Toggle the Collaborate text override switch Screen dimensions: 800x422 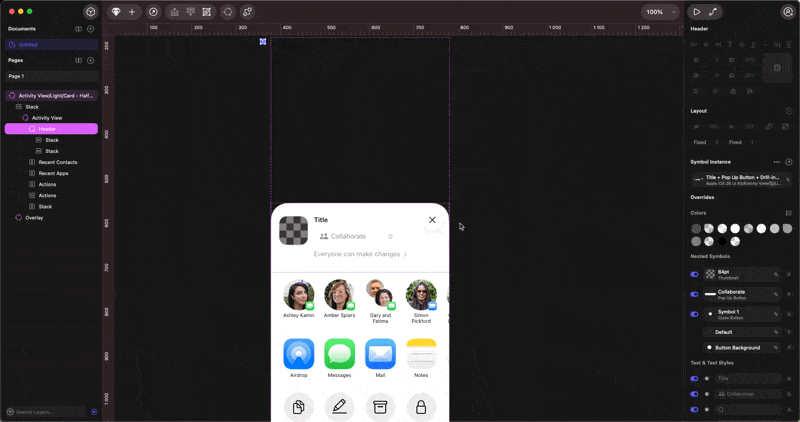(x=694, y=394)
